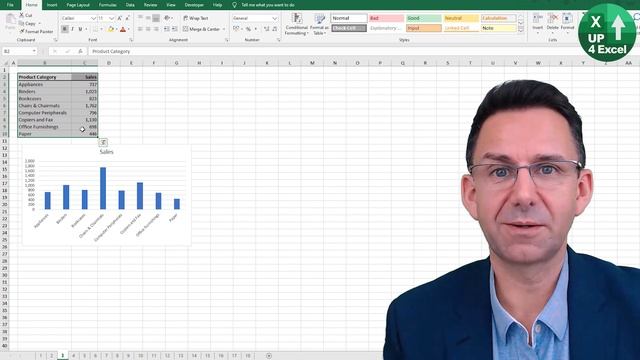
Task: Click the Insert Function fx icon
Action: (x=80, y=51)
